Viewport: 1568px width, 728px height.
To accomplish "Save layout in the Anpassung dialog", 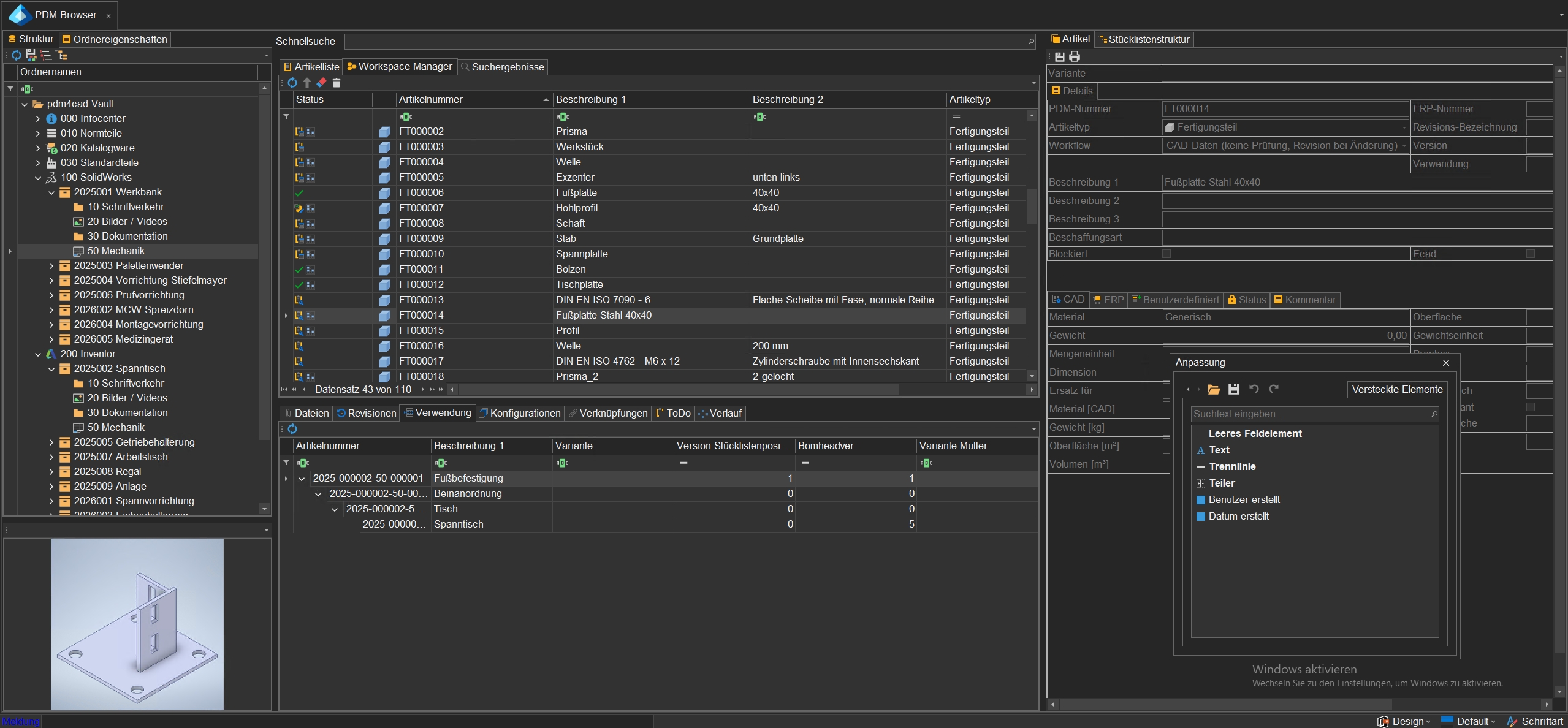I will click(1234, 389).
